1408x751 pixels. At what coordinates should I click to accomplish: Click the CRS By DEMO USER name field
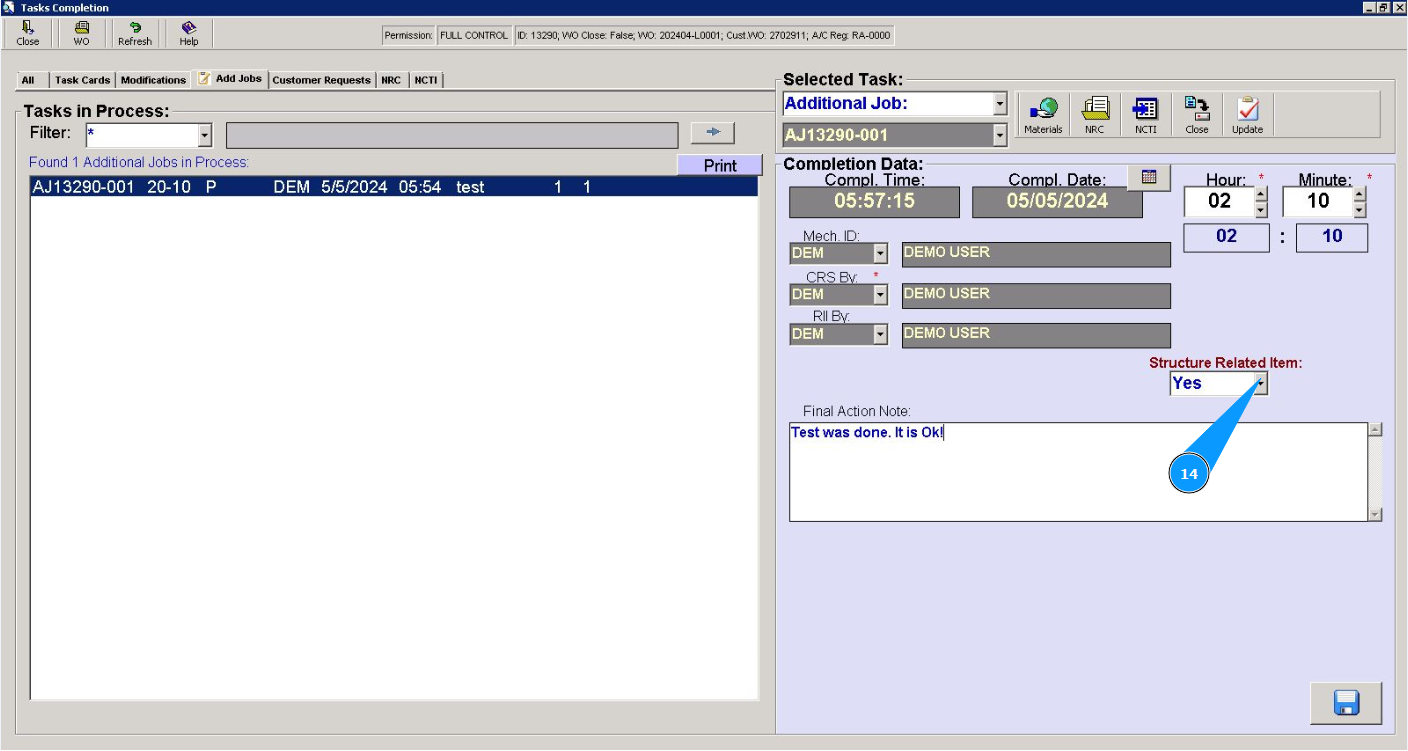1036,295
